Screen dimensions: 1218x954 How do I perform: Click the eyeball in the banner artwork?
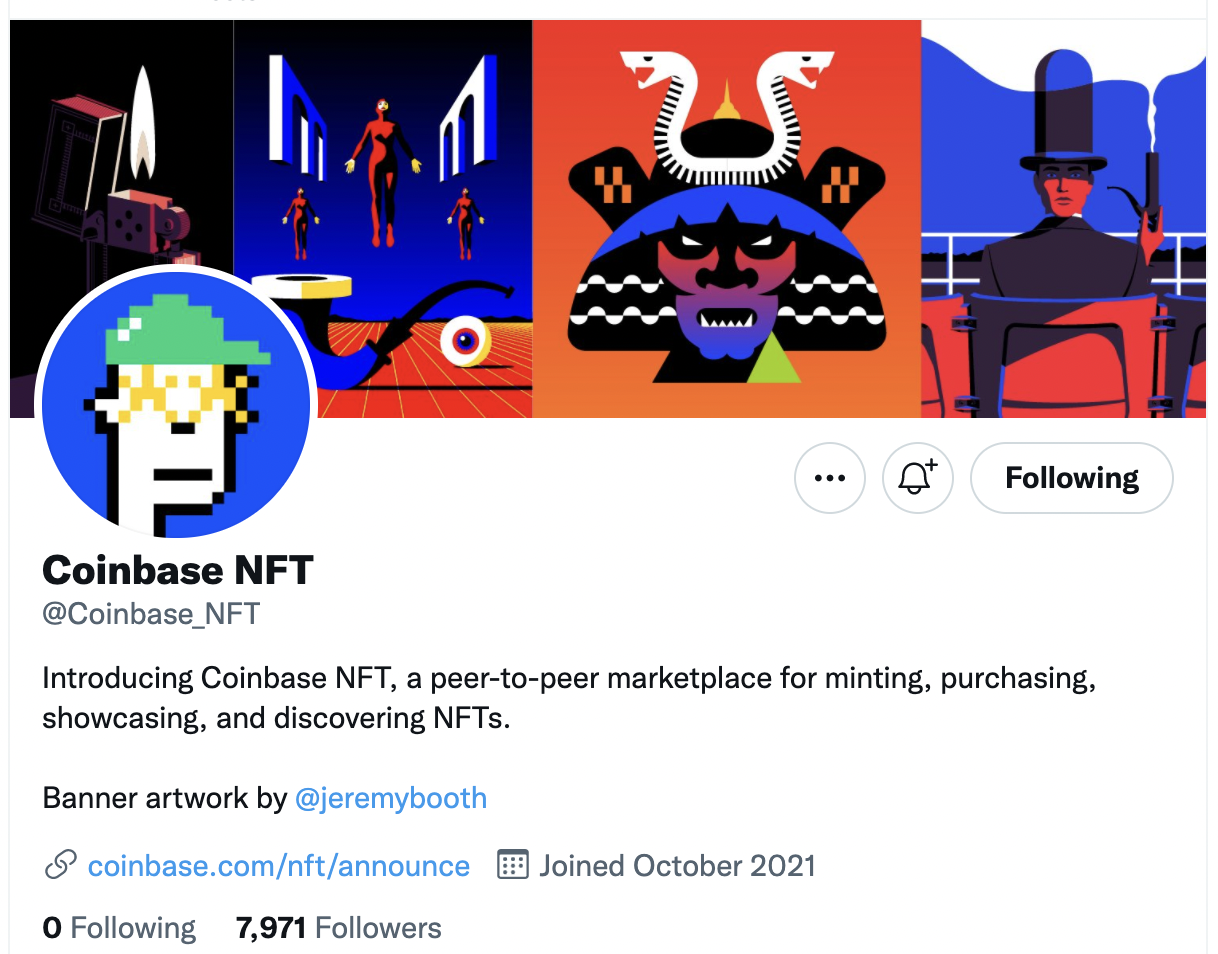(465, 341)
